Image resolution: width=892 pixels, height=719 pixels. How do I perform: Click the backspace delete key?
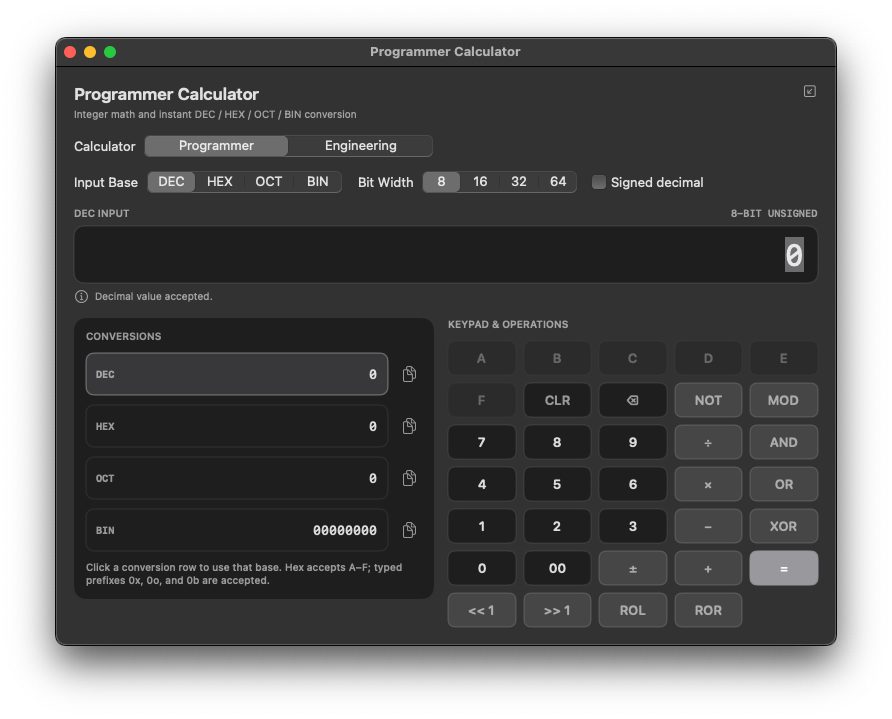pos(633,400)
